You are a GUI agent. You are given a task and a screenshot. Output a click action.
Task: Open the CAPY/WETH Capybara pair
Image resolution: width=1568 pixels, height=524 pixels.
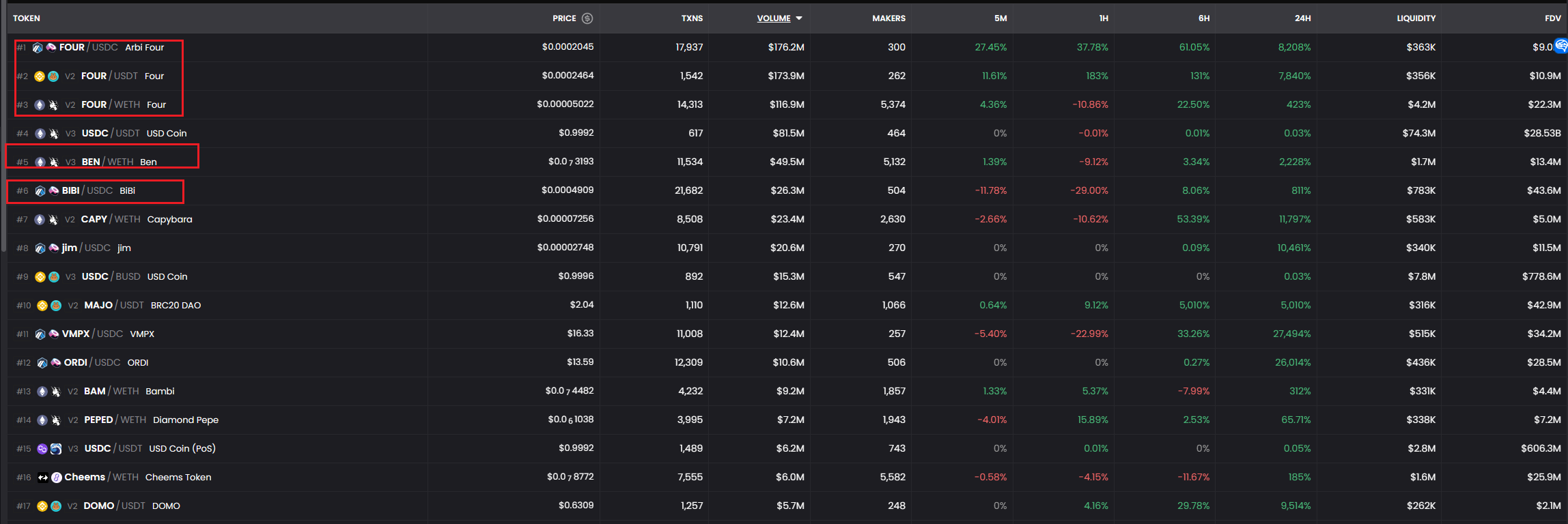[136, 220]
